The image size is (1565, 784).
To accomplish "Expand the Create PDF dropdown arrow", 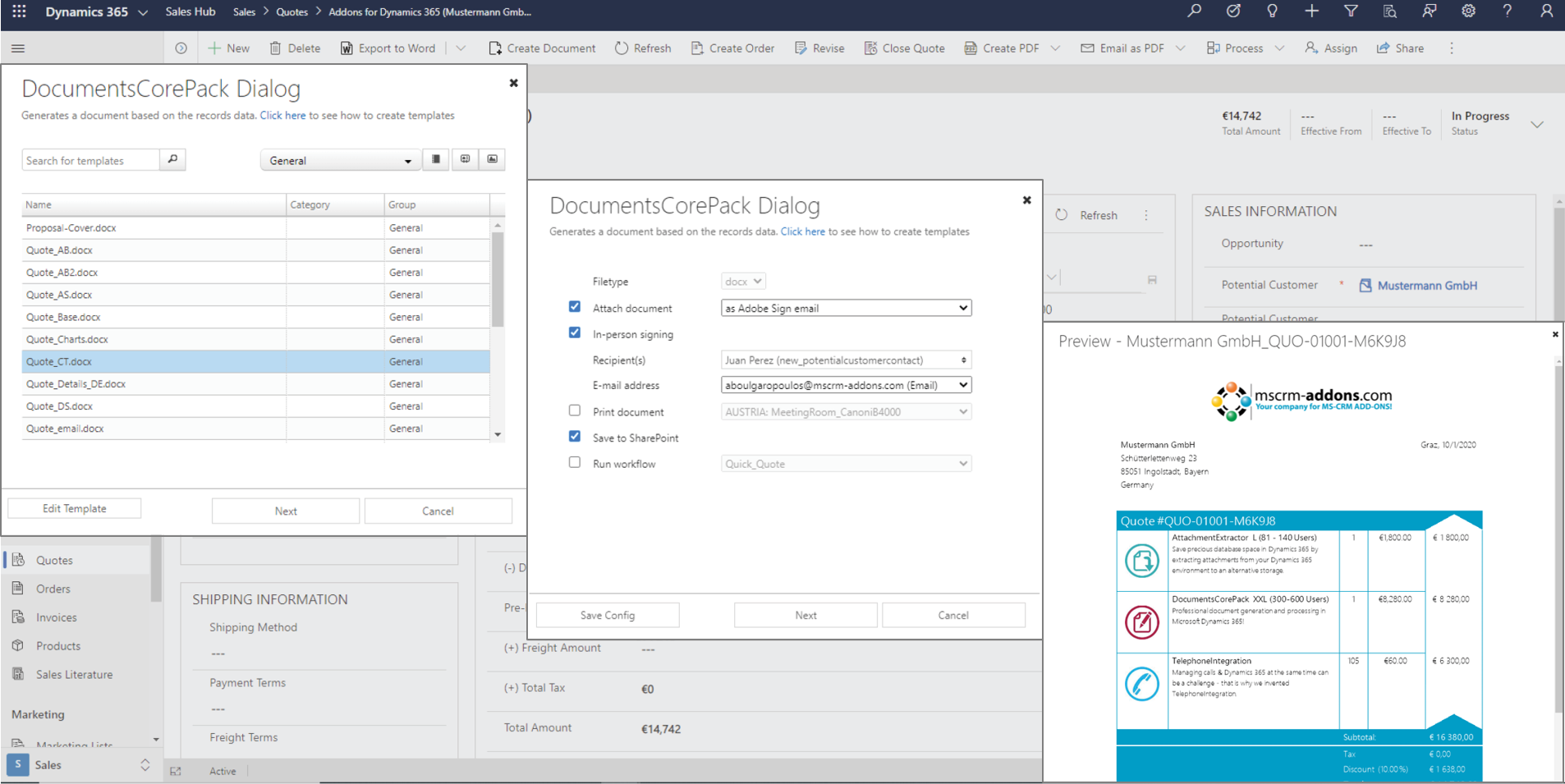I will click(1055, 48).
